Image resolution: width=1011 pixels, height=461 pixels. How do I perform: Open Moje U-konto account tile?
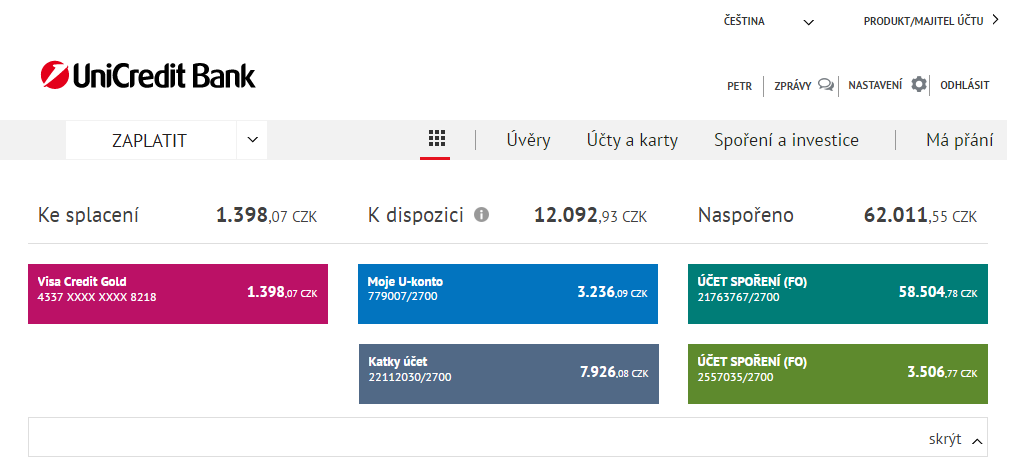(508, 293)
